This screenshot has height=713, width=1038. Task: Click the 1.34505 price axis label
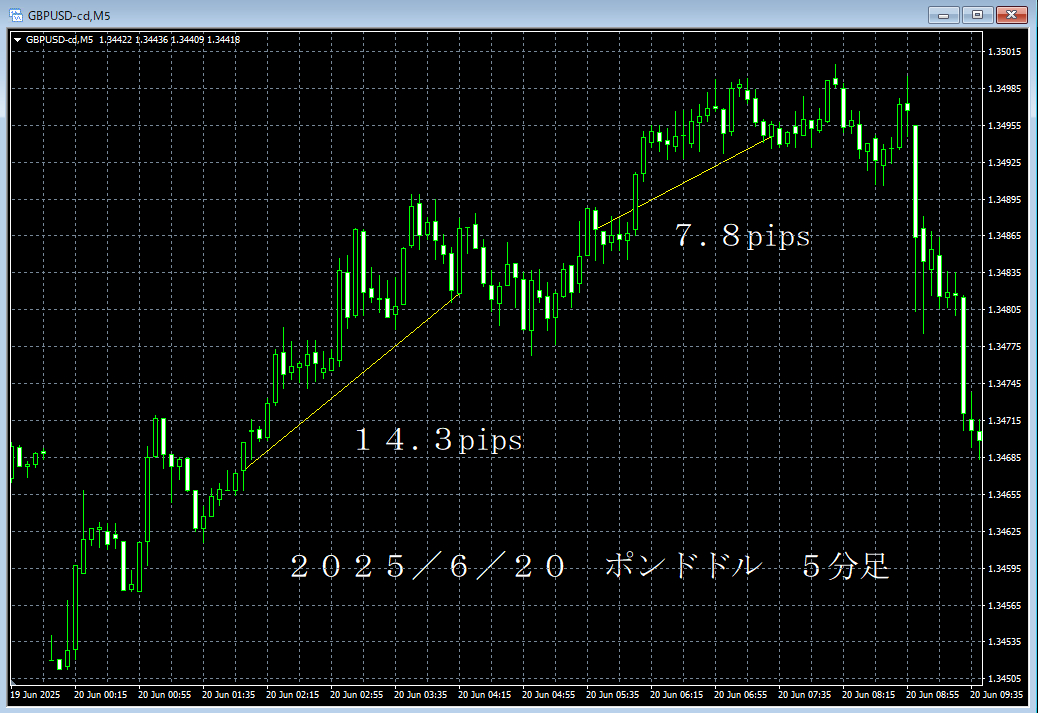click(x=1005, y=679)
